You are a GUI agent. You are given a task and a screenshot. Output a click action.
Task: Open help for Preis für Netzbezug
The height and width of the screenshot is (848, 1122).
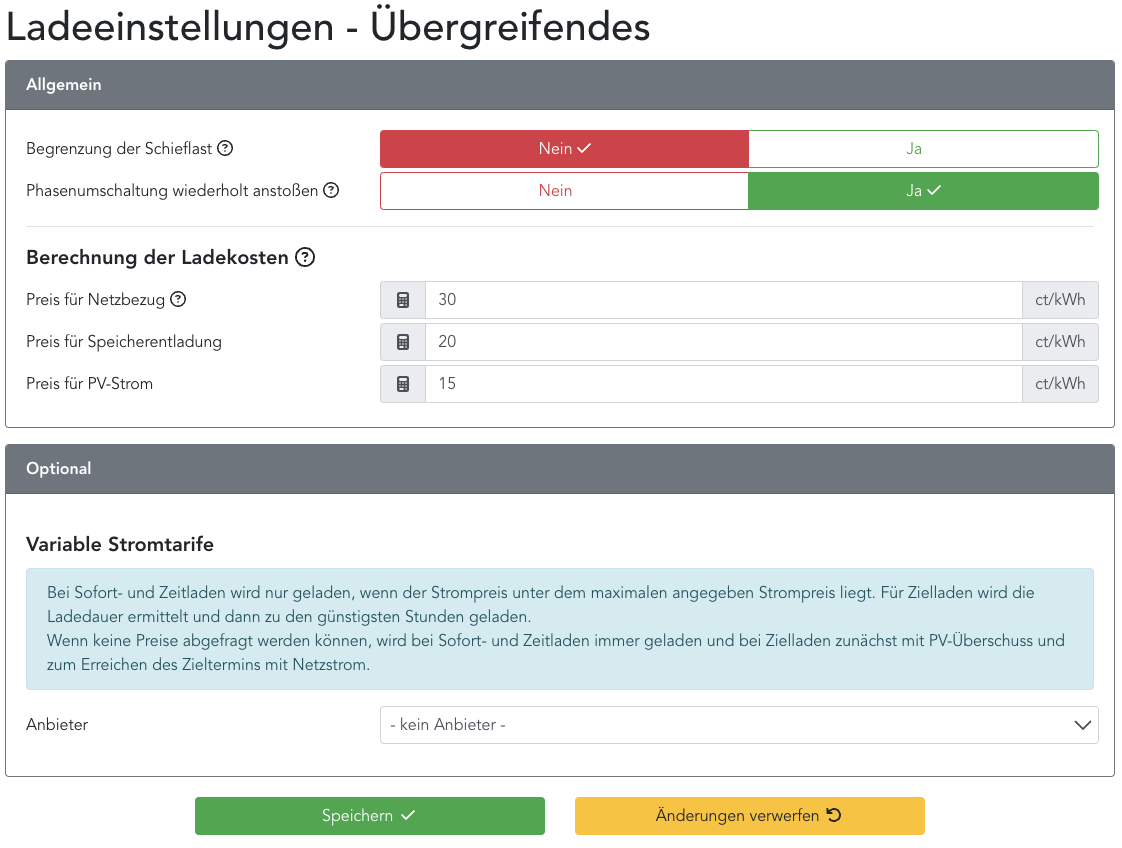(x=179, y=299)
